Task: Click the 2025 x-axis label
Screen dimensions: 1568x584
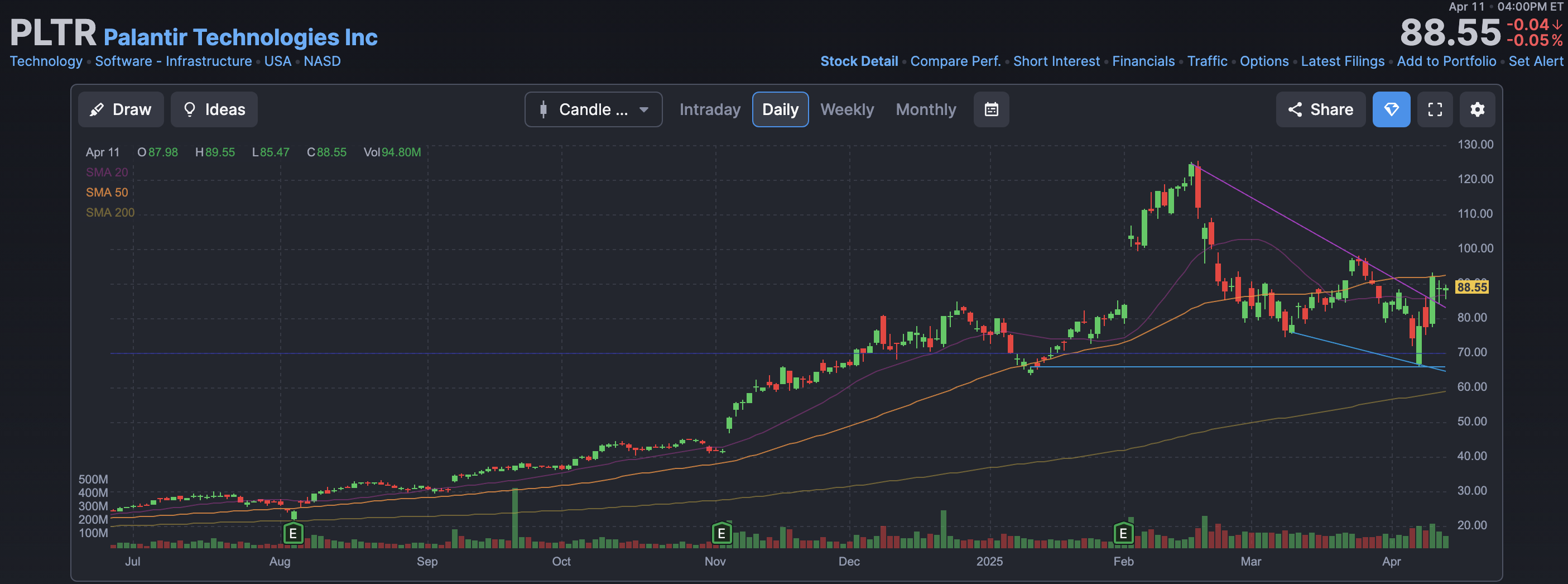Action: coord(989,562)
